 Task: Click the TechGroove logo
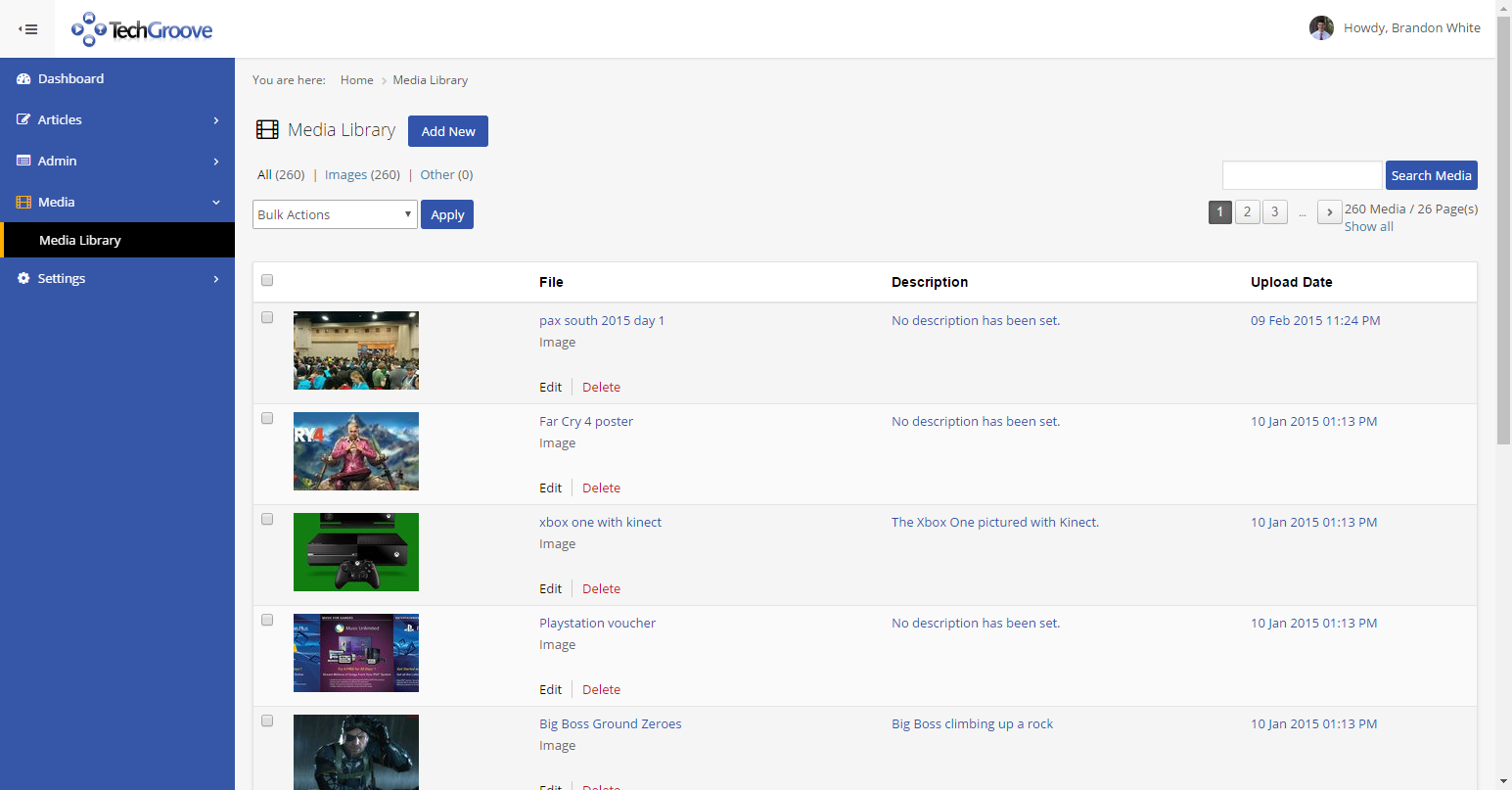(x=142, y=29)
